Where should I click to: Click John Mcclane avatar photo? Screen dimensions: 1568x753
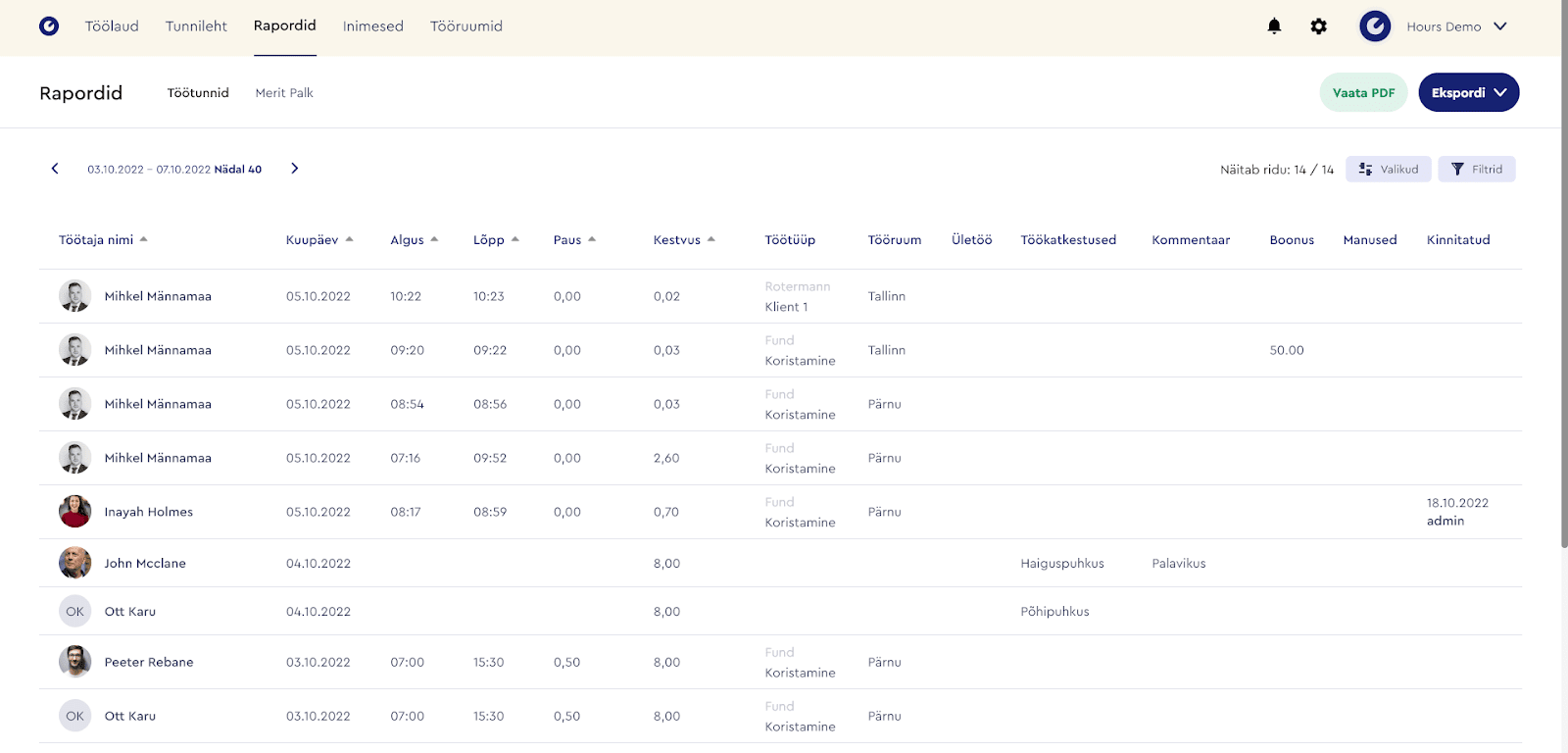(75, 563)
